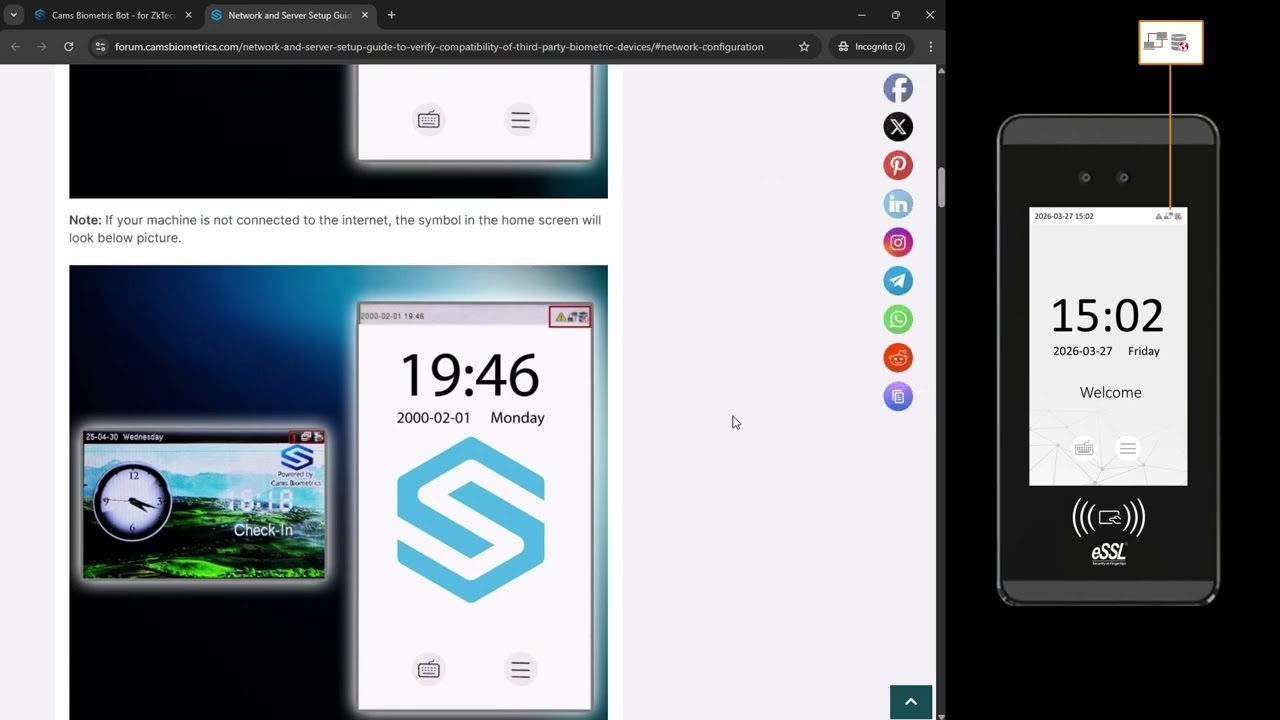Click the "19:46" clock text

[x=469, y=376]
